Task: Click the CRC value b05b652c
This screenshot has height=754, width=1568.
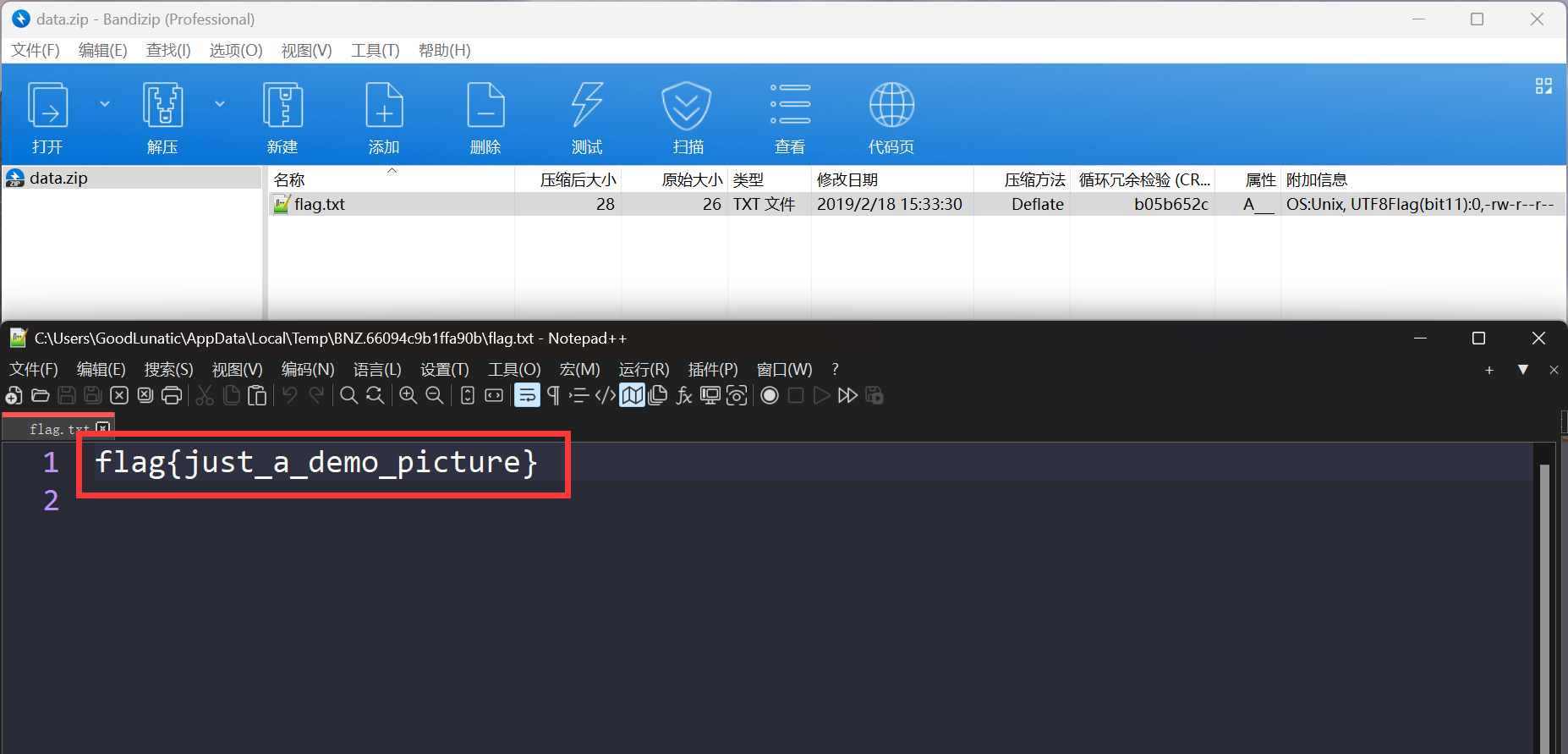Action: tap(1171, 204)
